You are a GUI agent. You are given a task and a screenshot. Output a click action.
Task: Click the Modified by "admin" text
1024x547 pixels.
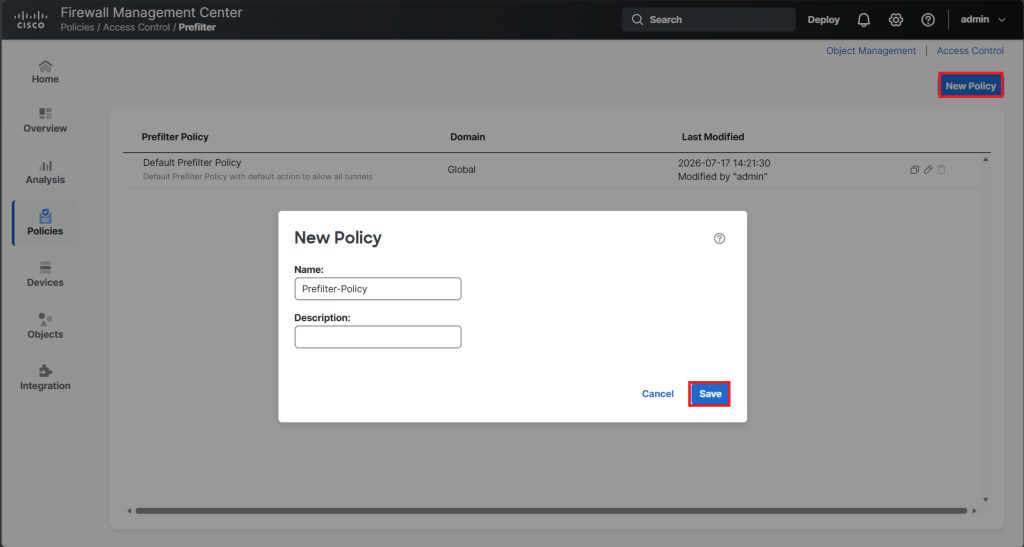tap(722, 177)
